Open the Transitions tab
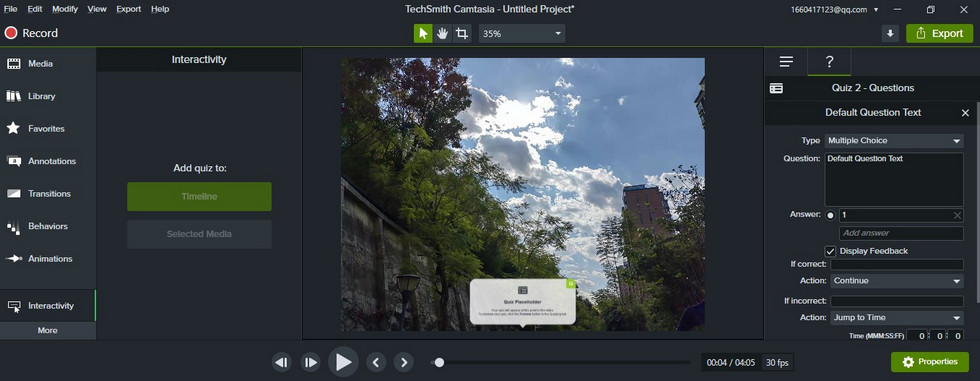Viewport: 980px width, 381px height. 48,194
